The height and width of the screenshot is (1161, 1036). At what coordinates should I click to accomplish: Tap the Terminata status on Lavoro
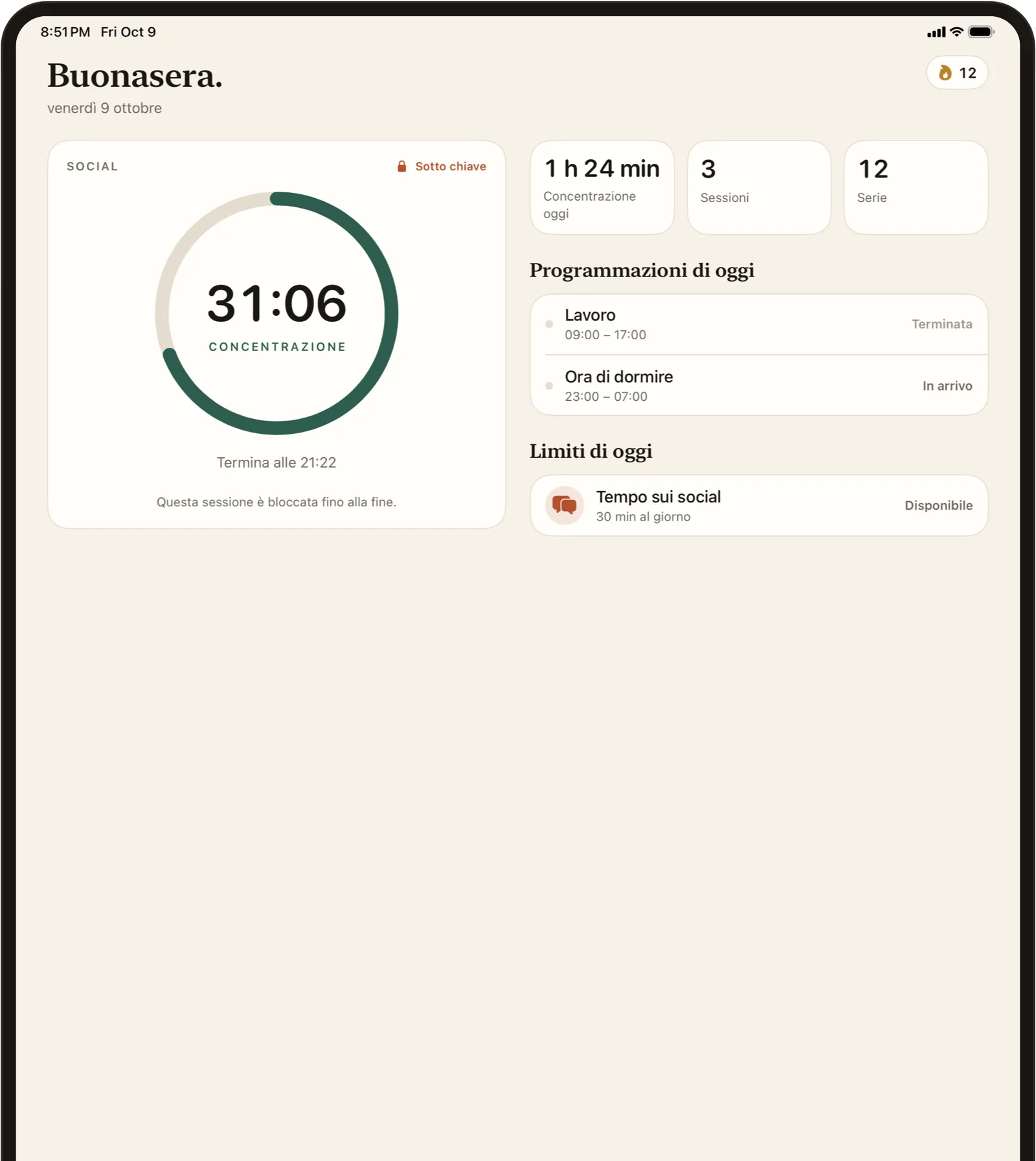[x=942, y=324]
